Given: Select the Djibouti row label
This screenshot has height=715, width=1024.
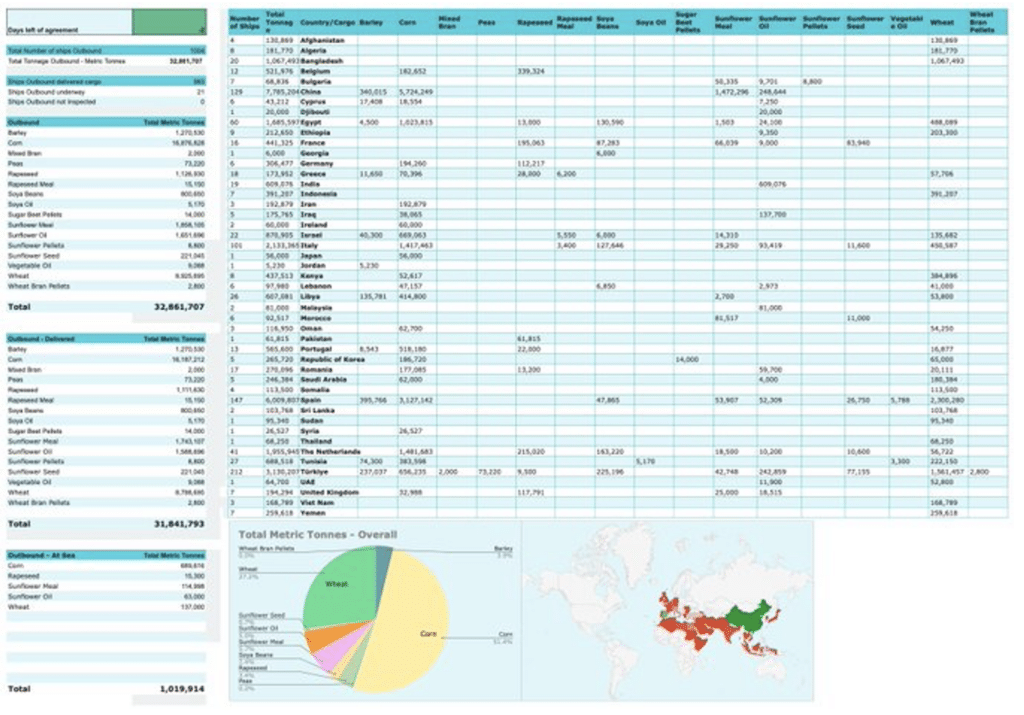Looking at the screenshot, I should [315, 112].
